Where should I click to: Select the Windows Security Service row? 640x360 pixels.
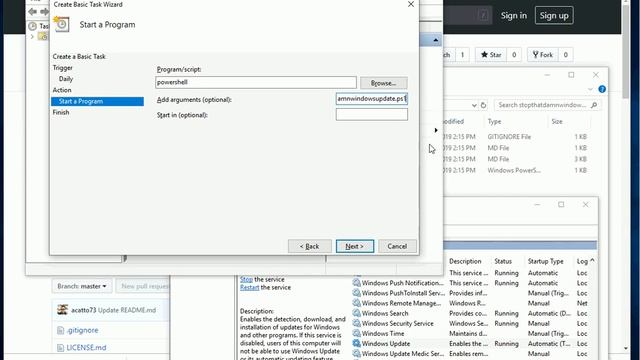click(471, 323)
